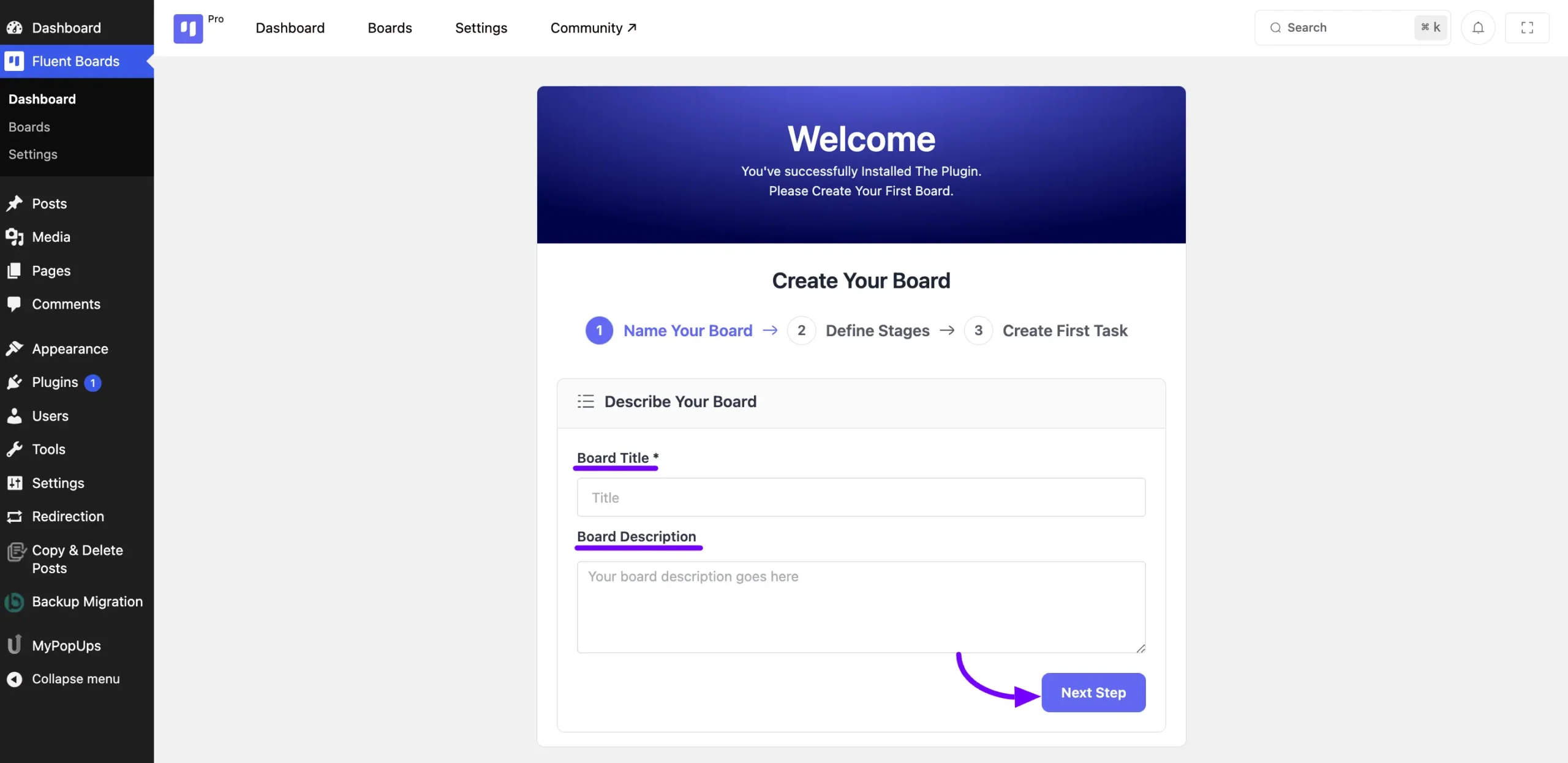The height and width of the screenshot is (763, 1568).
Task: Click the Backup Migration icon in sidebar
Action: point(14,601)
